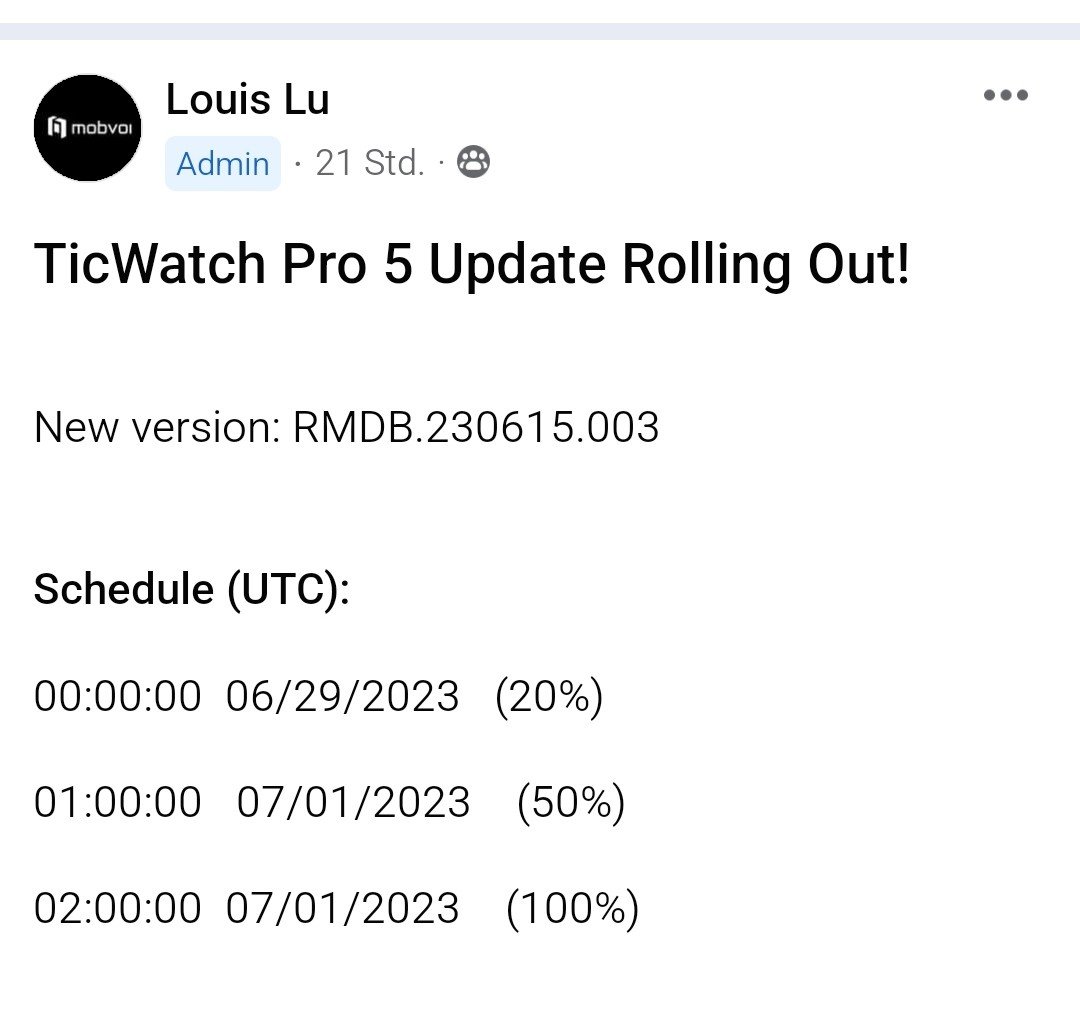Tap the Admin badge
The width and height of the screenshot is (1080, 1032).
(222, 163)
